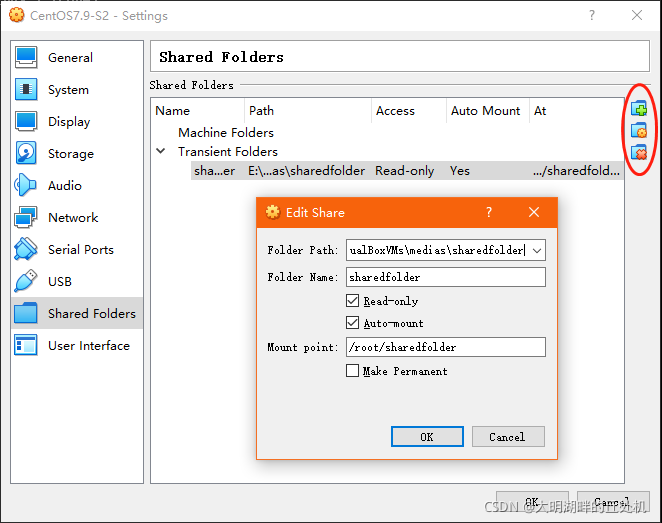
Task: Click the Folder Name input field
Action: [446, 277]
